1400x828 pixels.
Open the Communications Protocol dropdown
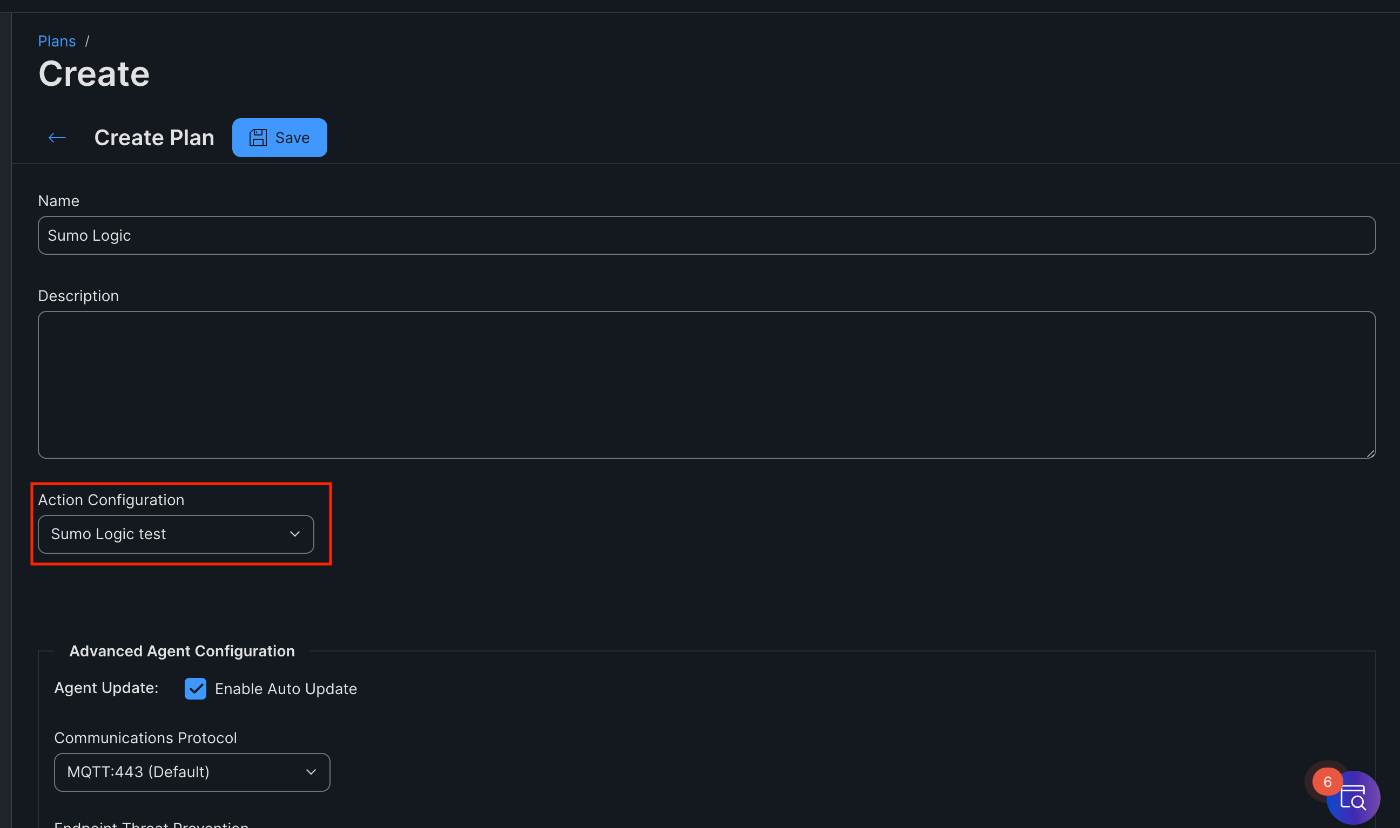(x=192, y=772)
